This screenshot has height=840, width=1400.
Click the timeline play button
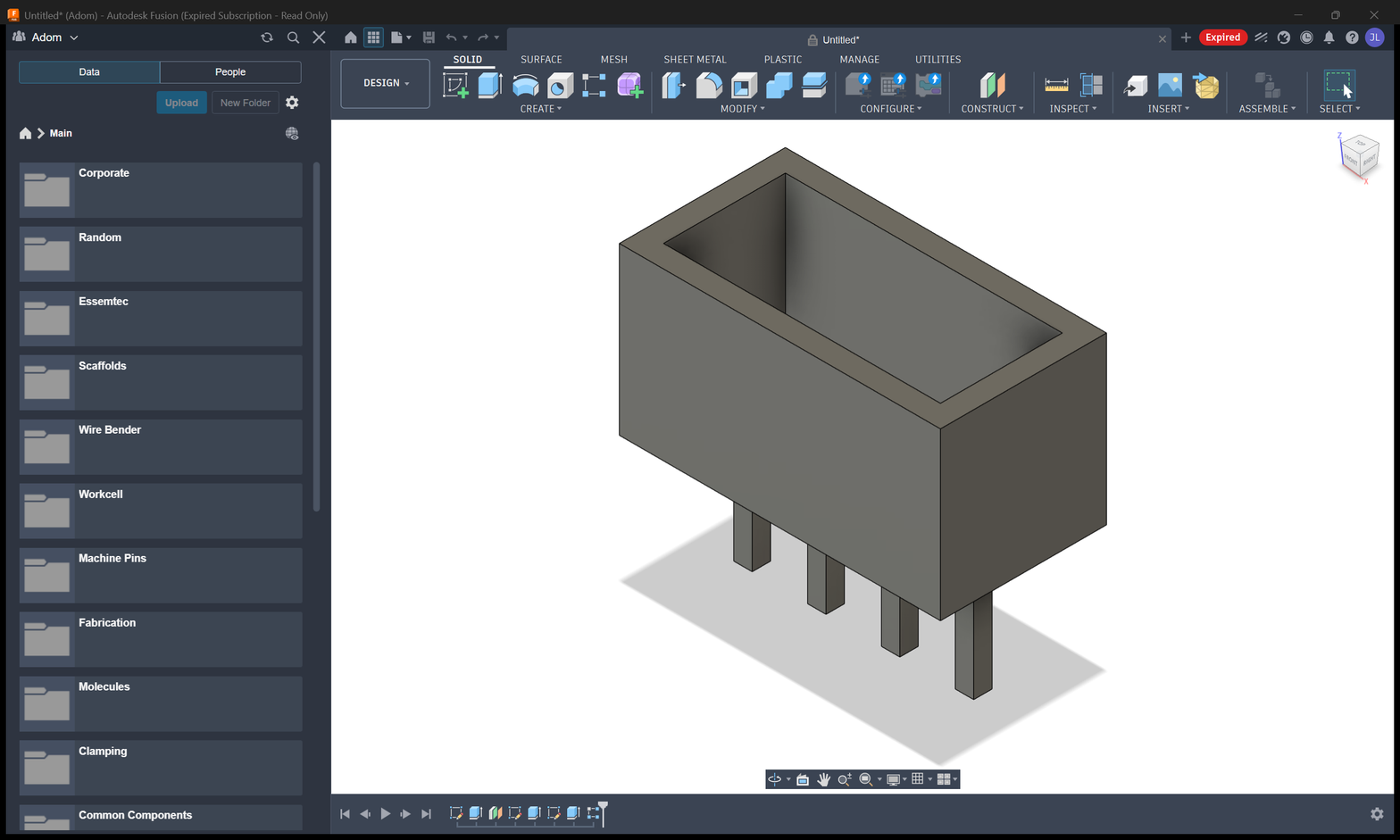[x=385, y=814]
